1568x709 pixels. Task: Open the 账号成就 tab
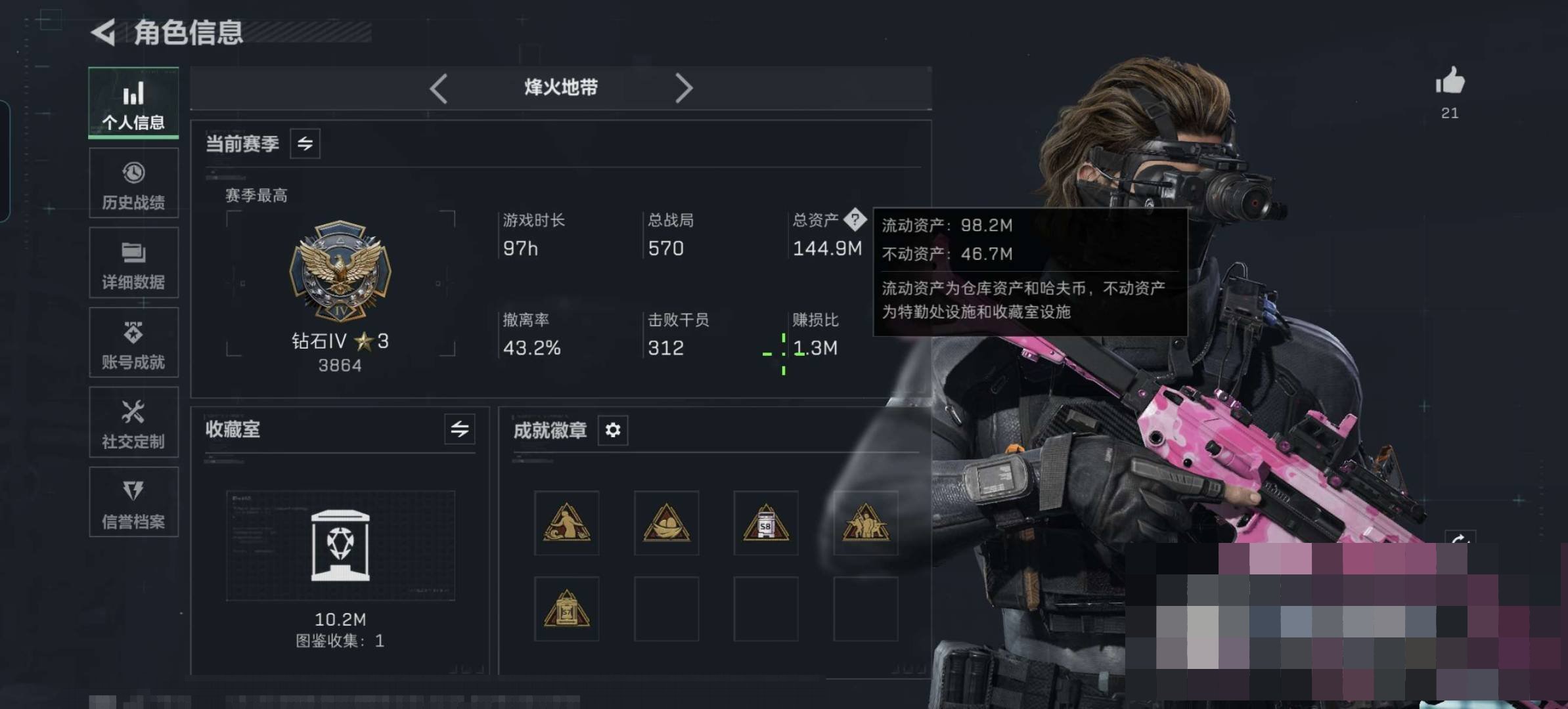[133, 343]
